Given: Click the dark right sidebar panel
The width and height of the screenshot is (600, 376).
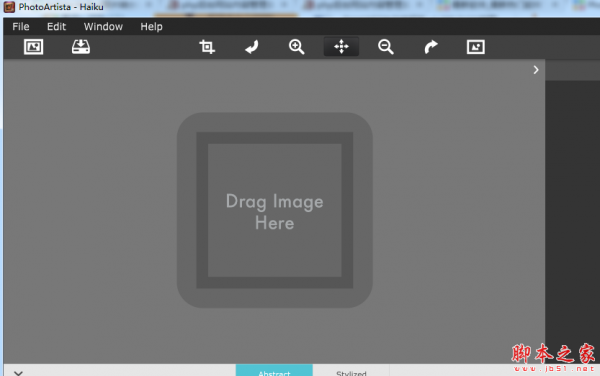Looking at the screenshot, I should (x=572, y=214).
